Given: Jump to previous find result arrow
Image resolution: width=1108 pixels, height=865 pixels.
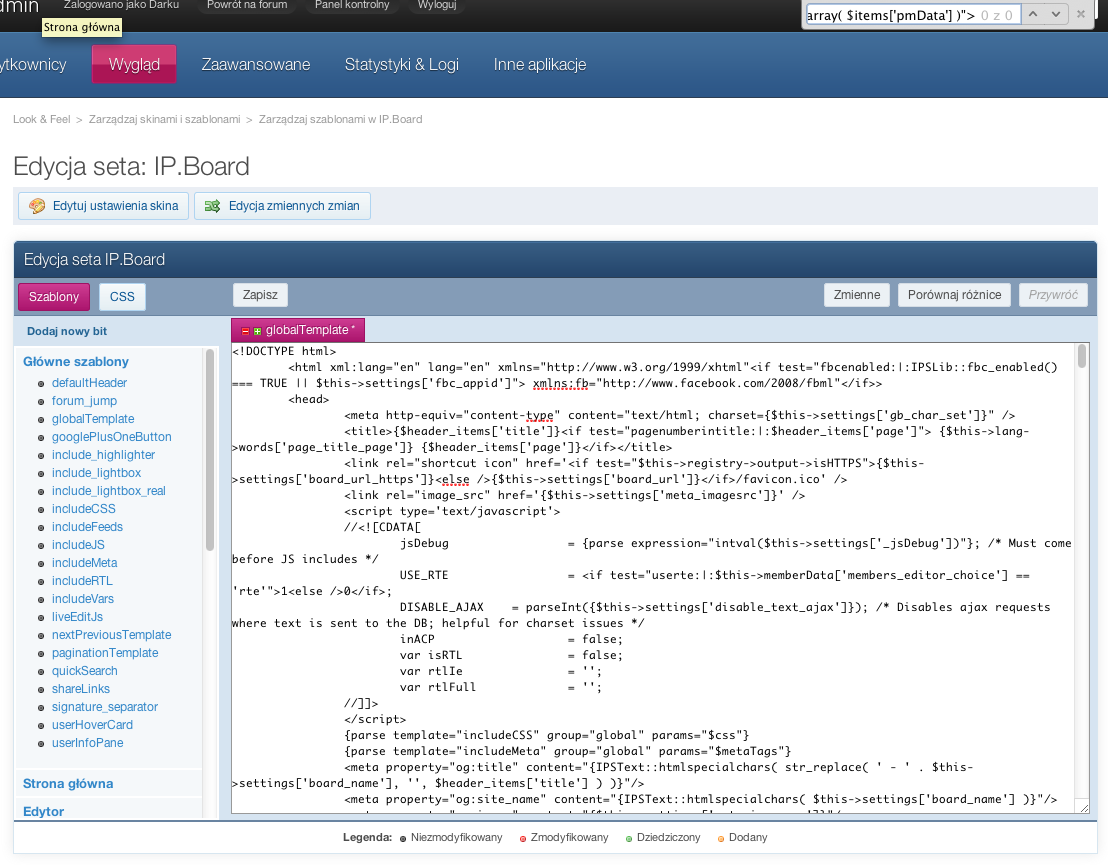Looking at the screenshot, I should (x=1031, y=14).
